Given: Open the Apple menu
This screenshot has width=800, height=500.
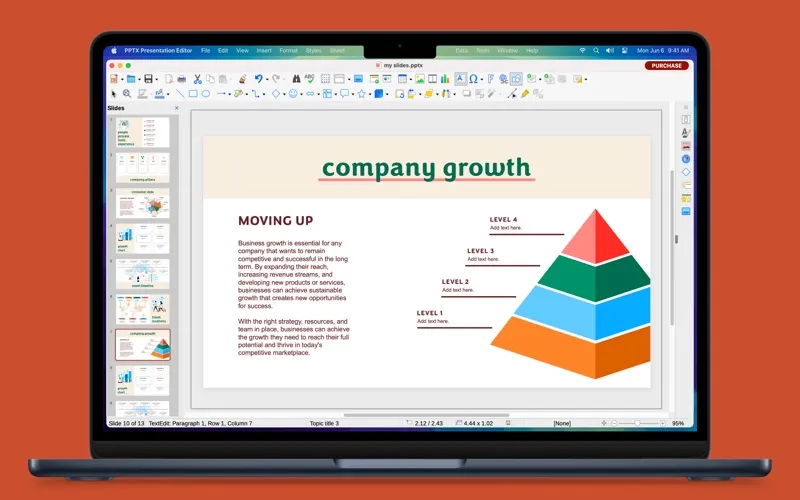Looking at the screenshot, I should (114, 51).
